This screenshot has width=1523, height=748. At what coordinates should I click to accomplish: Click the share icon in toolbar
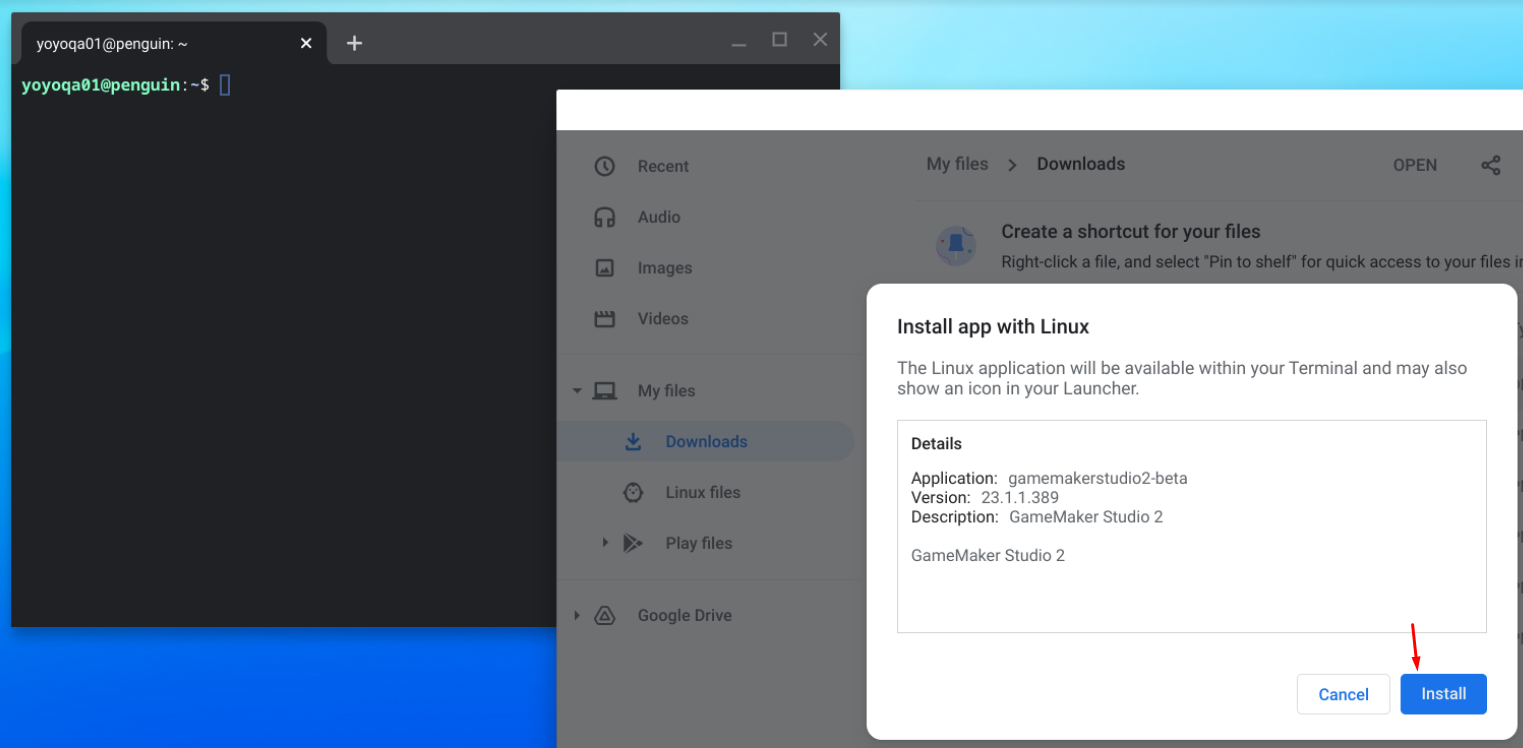[x=1490, y=165]
